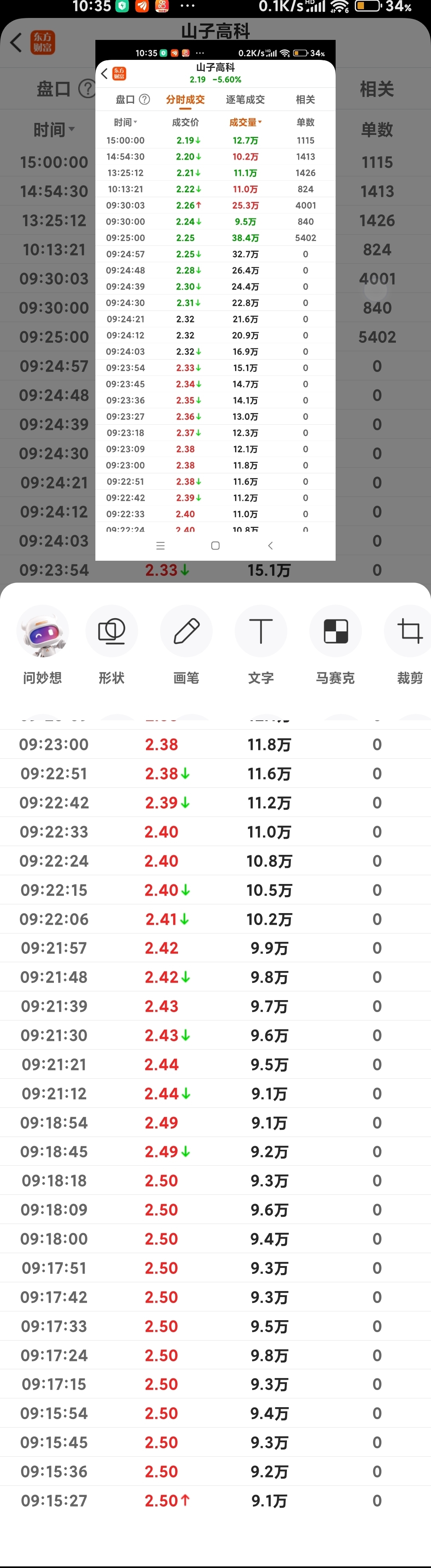Tap the 画笔 label text
This screenshot has height=1568, width=431.
[x=186, y=678]
